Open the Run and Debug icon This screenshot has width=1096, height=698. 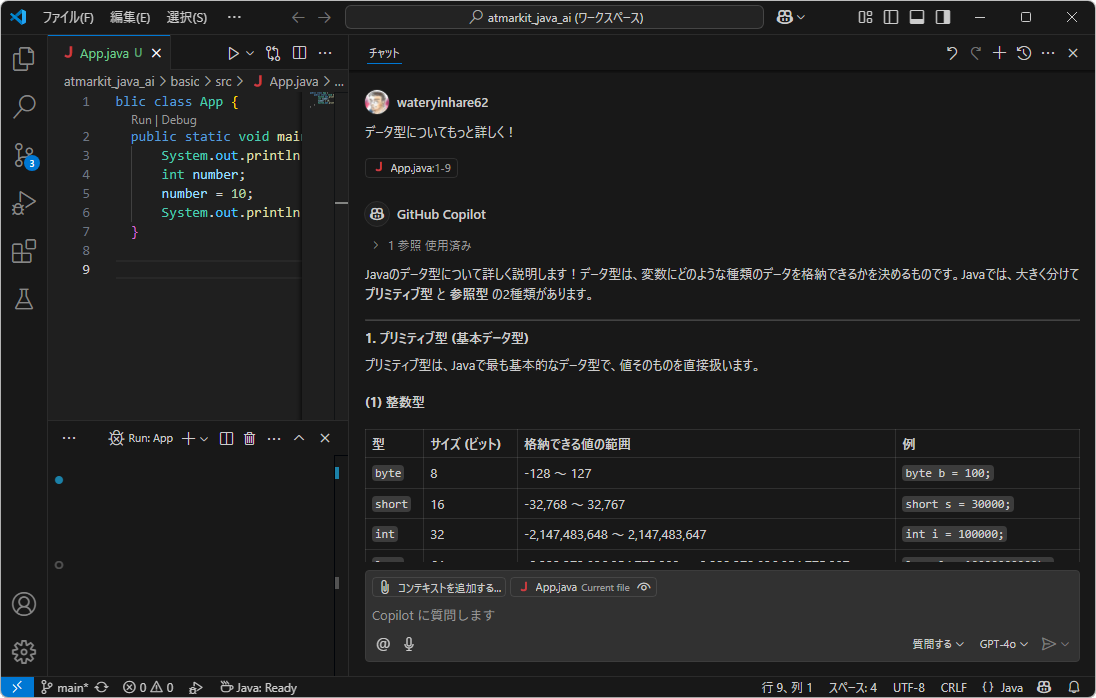[23, 203]
